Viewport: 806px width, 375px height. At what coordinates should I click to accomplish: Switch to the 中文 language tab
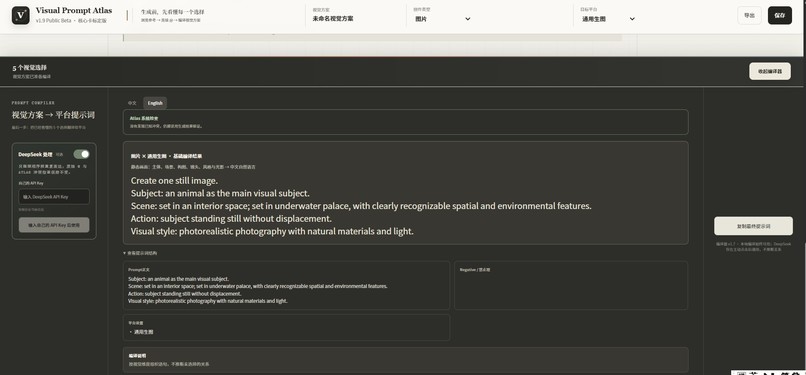pos(132,103)
